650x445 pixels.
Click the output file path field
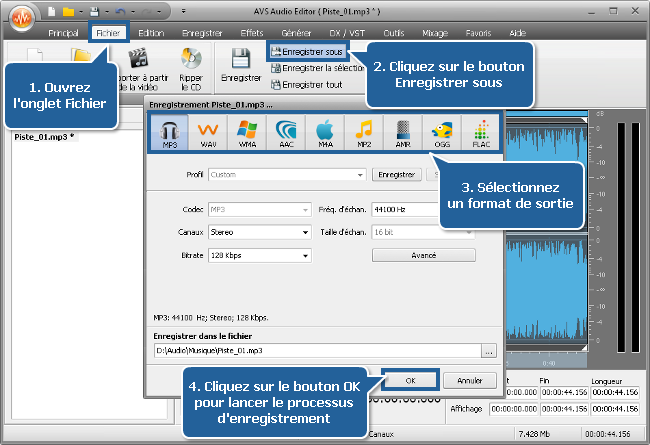(x=317, y=351)
